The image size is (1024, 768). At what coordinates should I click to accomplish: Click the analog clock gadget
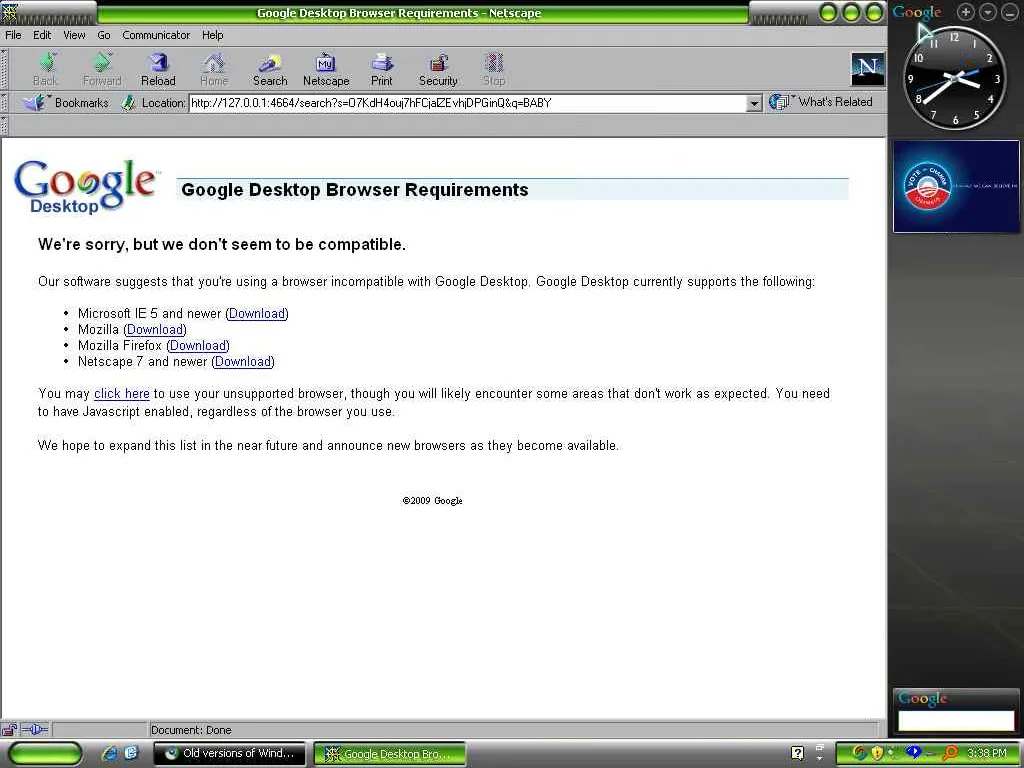tap(955, 78)
